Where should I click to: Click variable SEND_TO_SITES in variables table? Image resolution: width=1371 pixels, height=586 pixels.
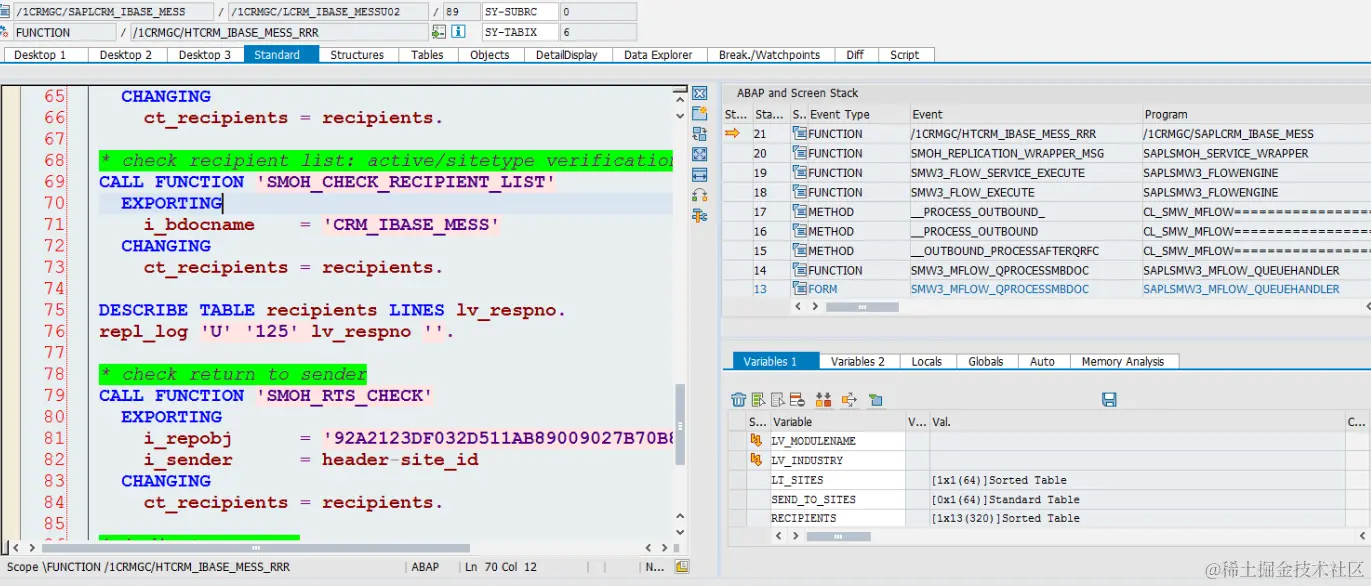point(813,499)
